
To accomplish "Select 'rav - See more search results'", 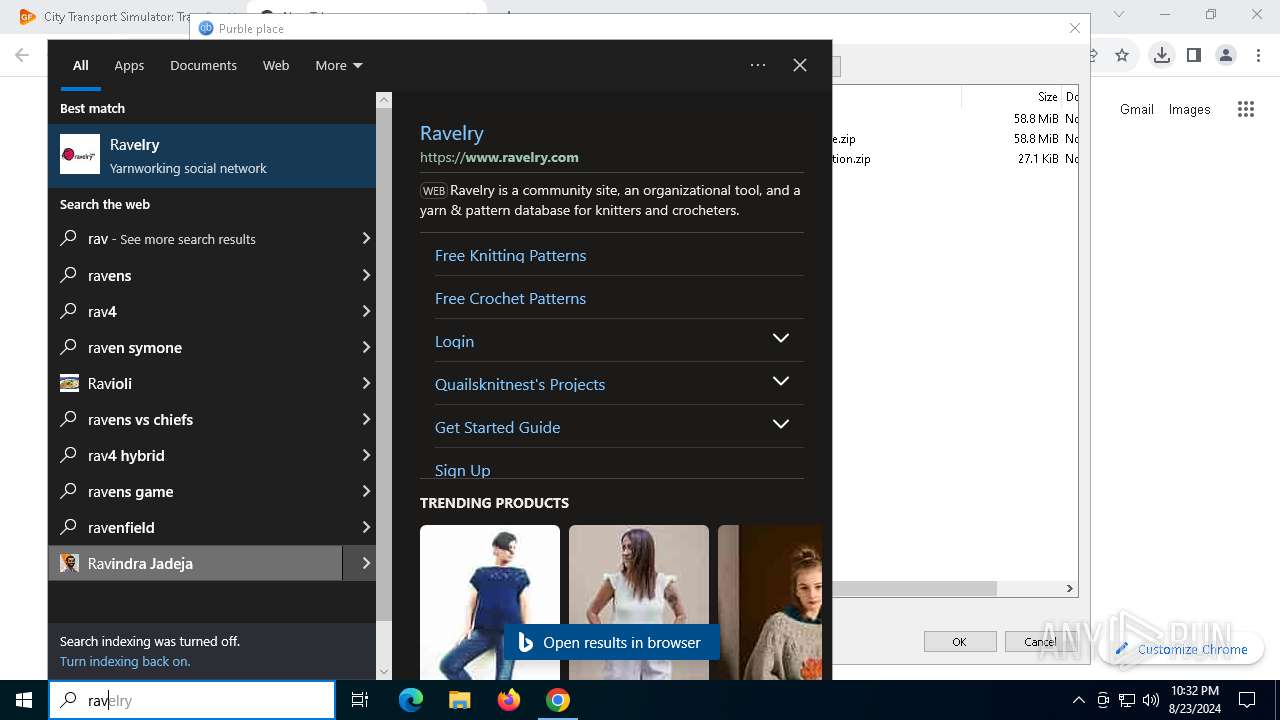I will click(195, 239).
